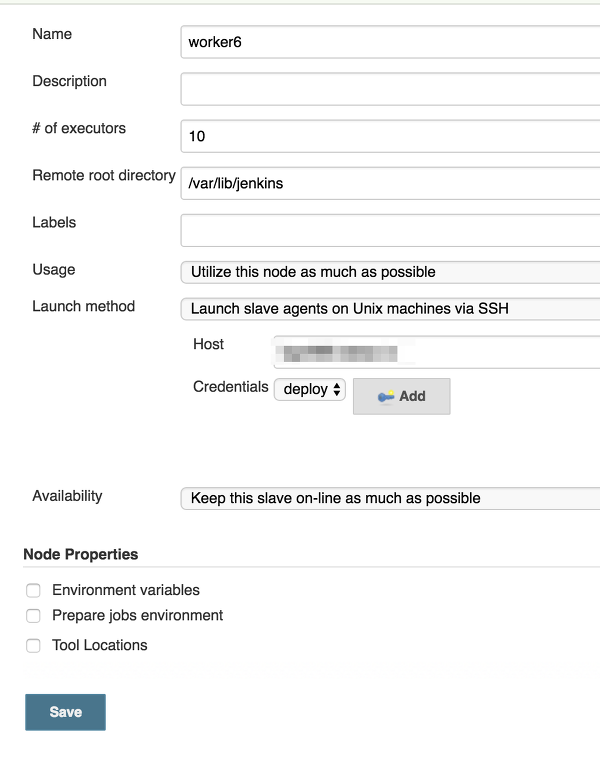The width and height of the screenshot is (600, 772).
Task: Click the Environment variables label
Action: [x=126, y=590]
